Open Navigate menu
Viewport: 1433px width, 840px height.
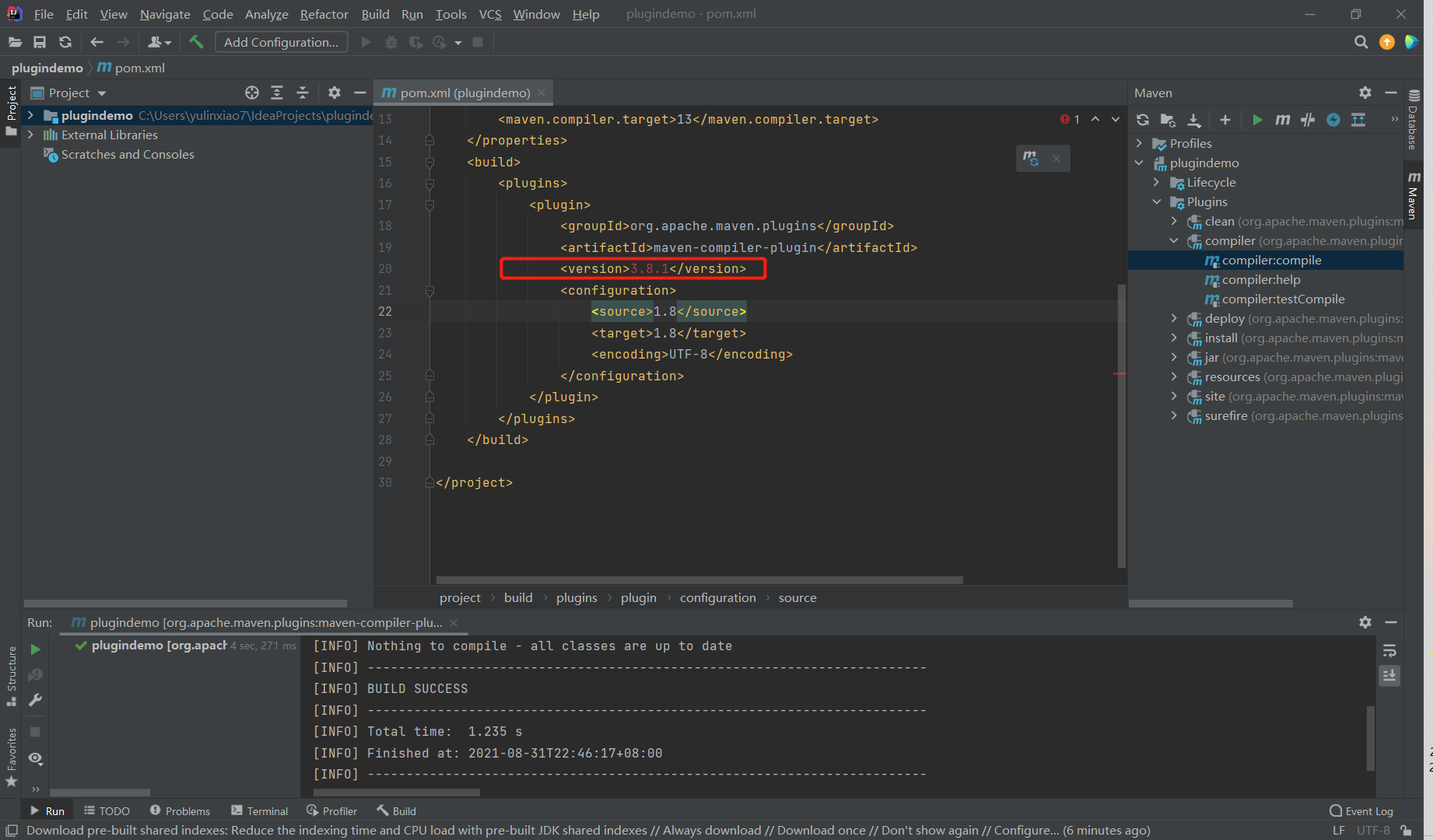pyautogui.click(x=165, y=14)
